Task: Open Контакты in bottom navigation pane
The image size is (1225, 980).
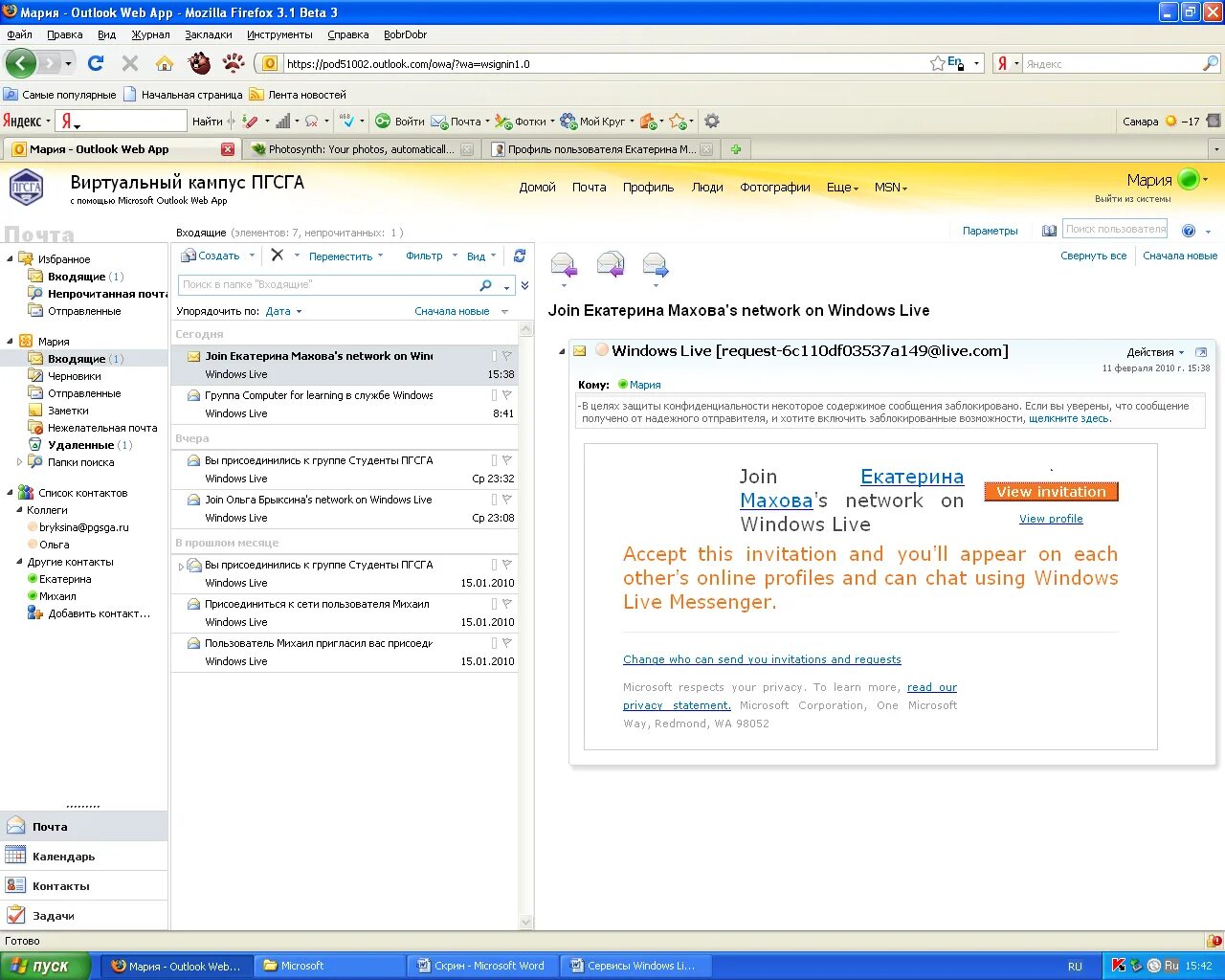Action: click(84, 886)
